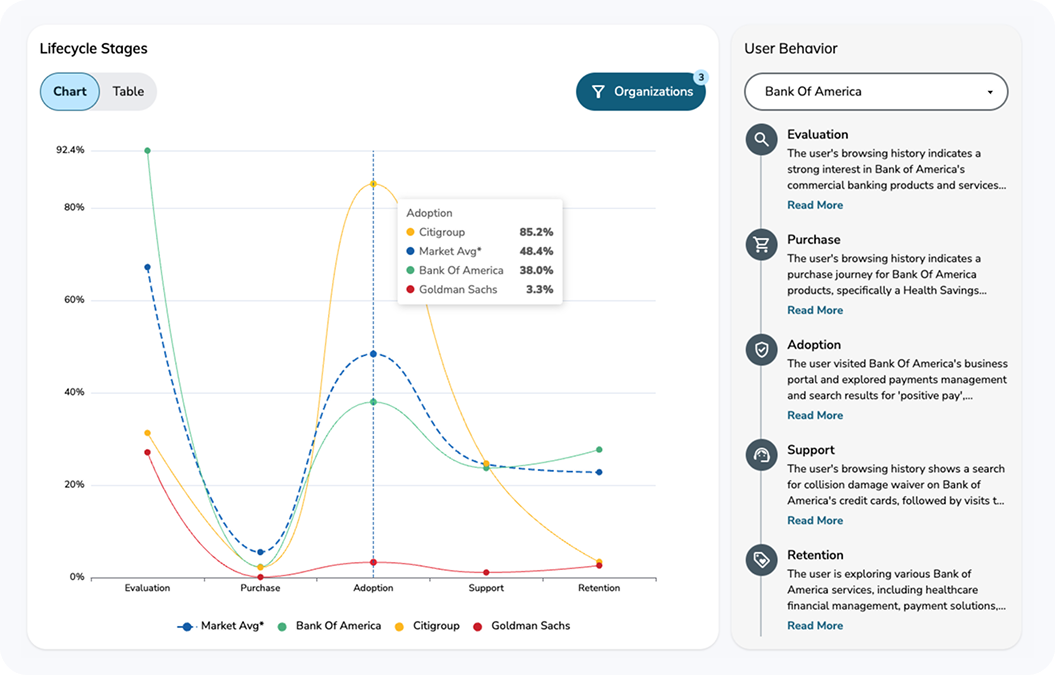The image size is (1055, 675).
Task: Toggle the Market Avg* legend series
Action: (221, 626)
